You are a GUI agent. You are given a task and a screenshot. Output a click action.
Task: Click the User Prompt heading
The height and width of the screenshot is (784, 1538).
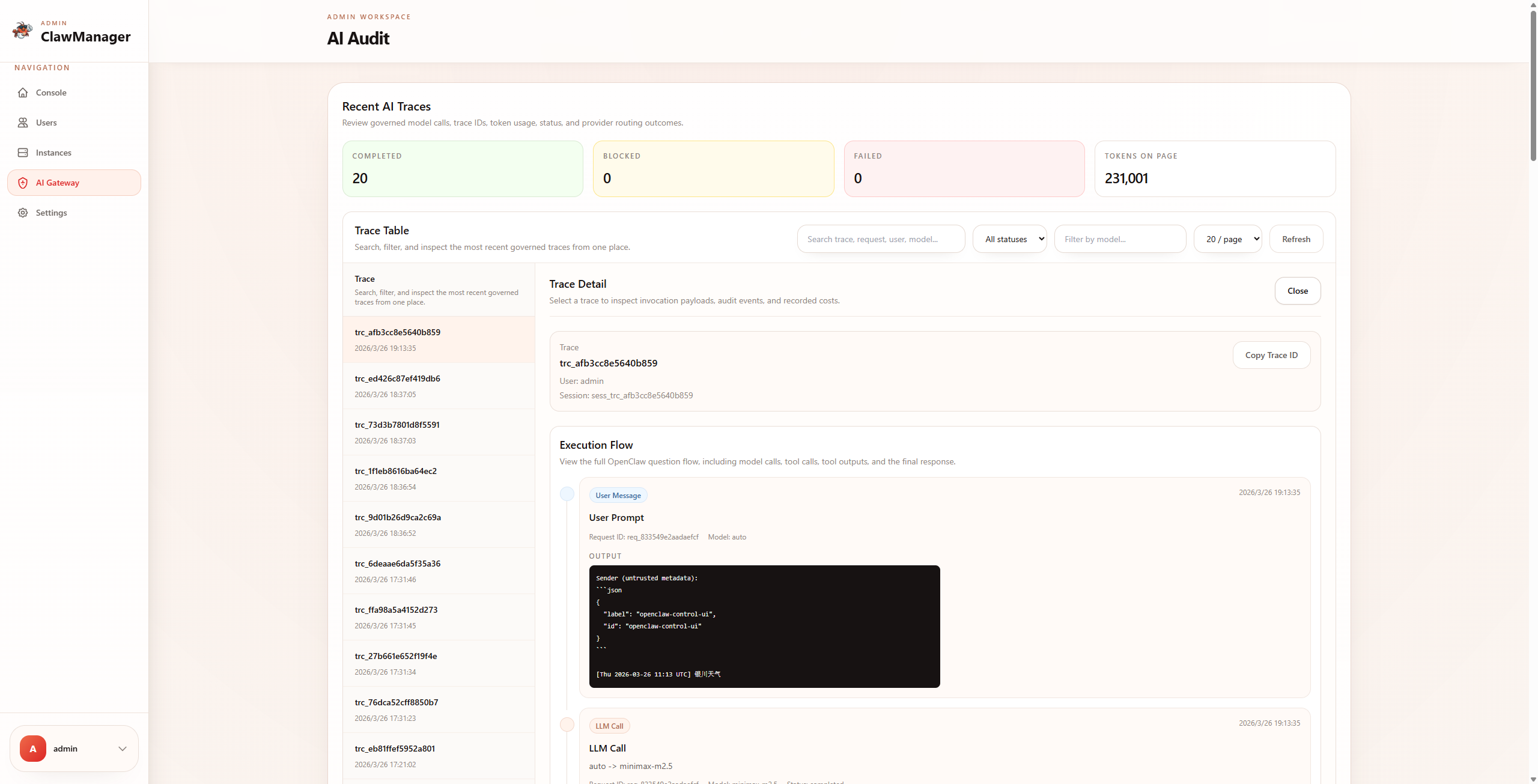pos(616,517)
